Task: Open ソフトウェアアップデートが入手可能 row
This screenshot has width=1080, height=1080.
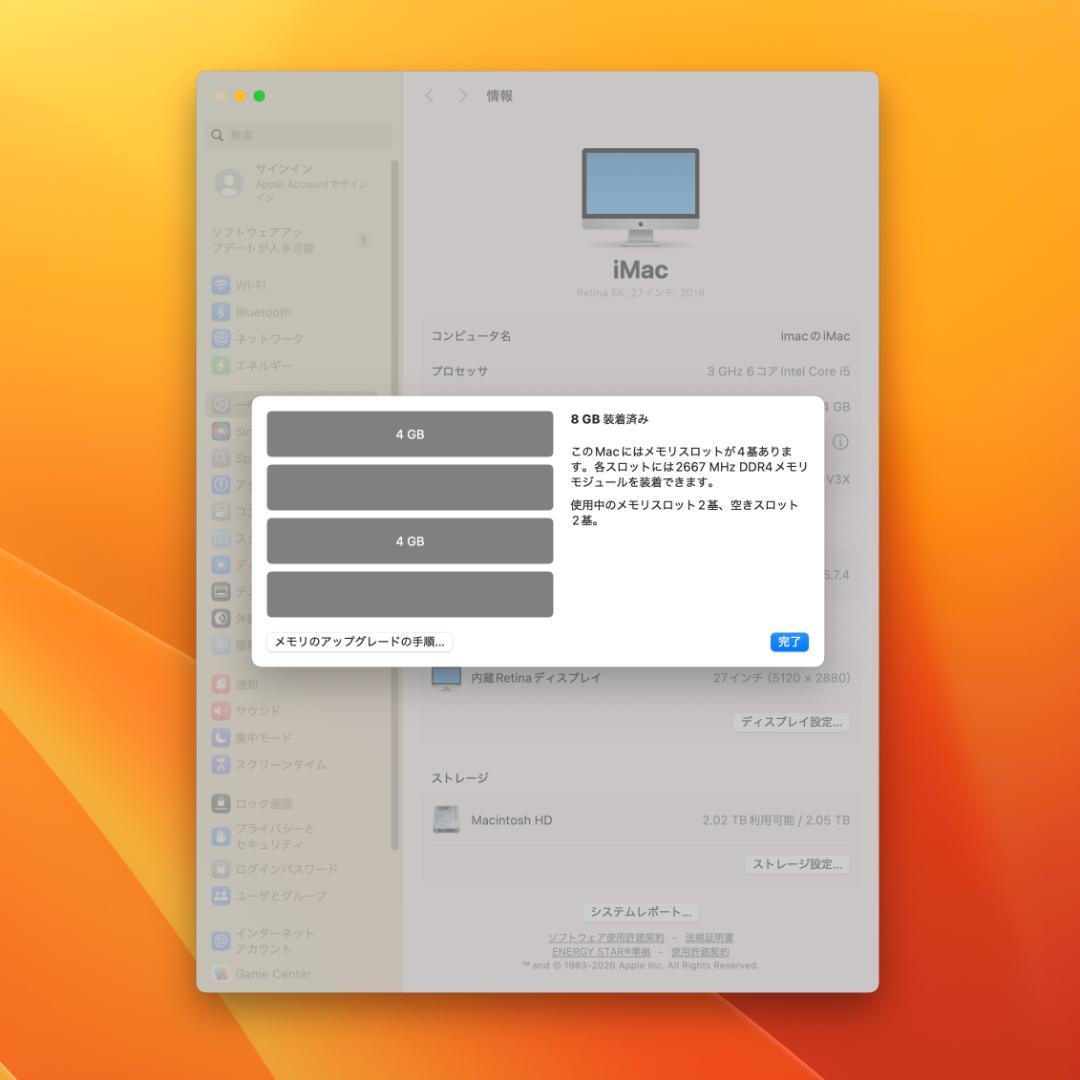Action: tap(292, 240)
